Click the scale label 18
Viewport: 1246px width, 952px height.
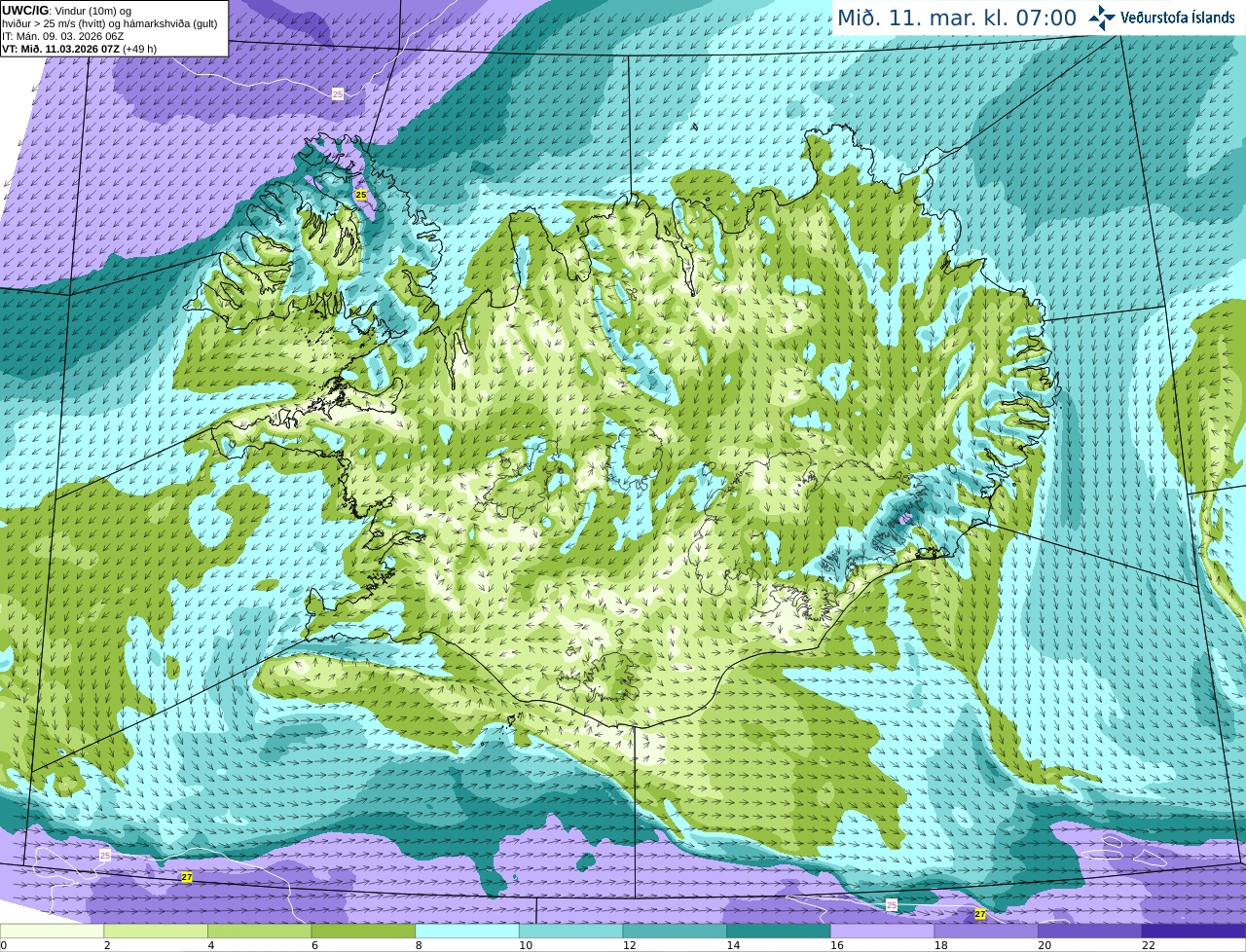[940, 945]
